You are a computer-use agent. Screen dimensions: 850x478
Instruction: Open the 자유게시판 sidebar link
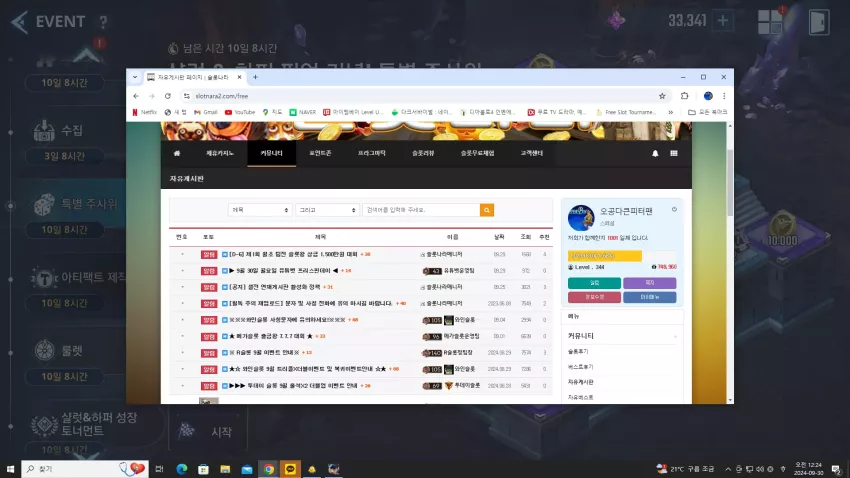(x=581, y=382)
